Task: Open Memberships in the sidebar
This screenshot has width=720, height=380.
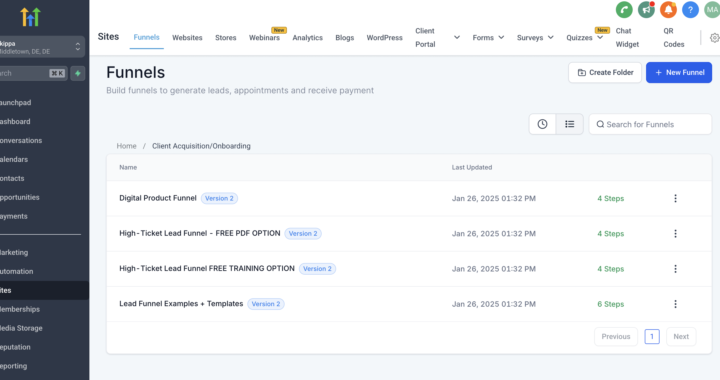Action: click(x=20, y=309)
